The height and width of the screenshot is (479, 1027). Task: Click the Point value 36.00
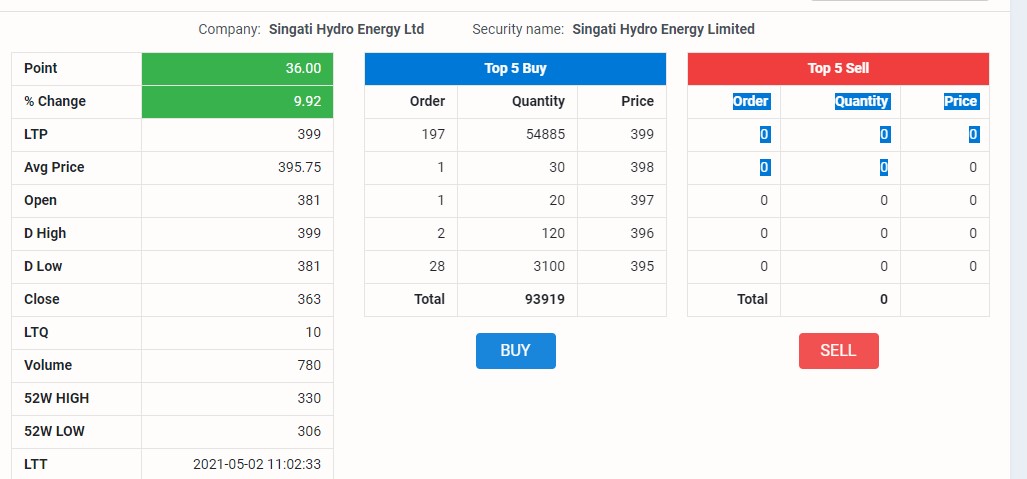click(303, 68)
